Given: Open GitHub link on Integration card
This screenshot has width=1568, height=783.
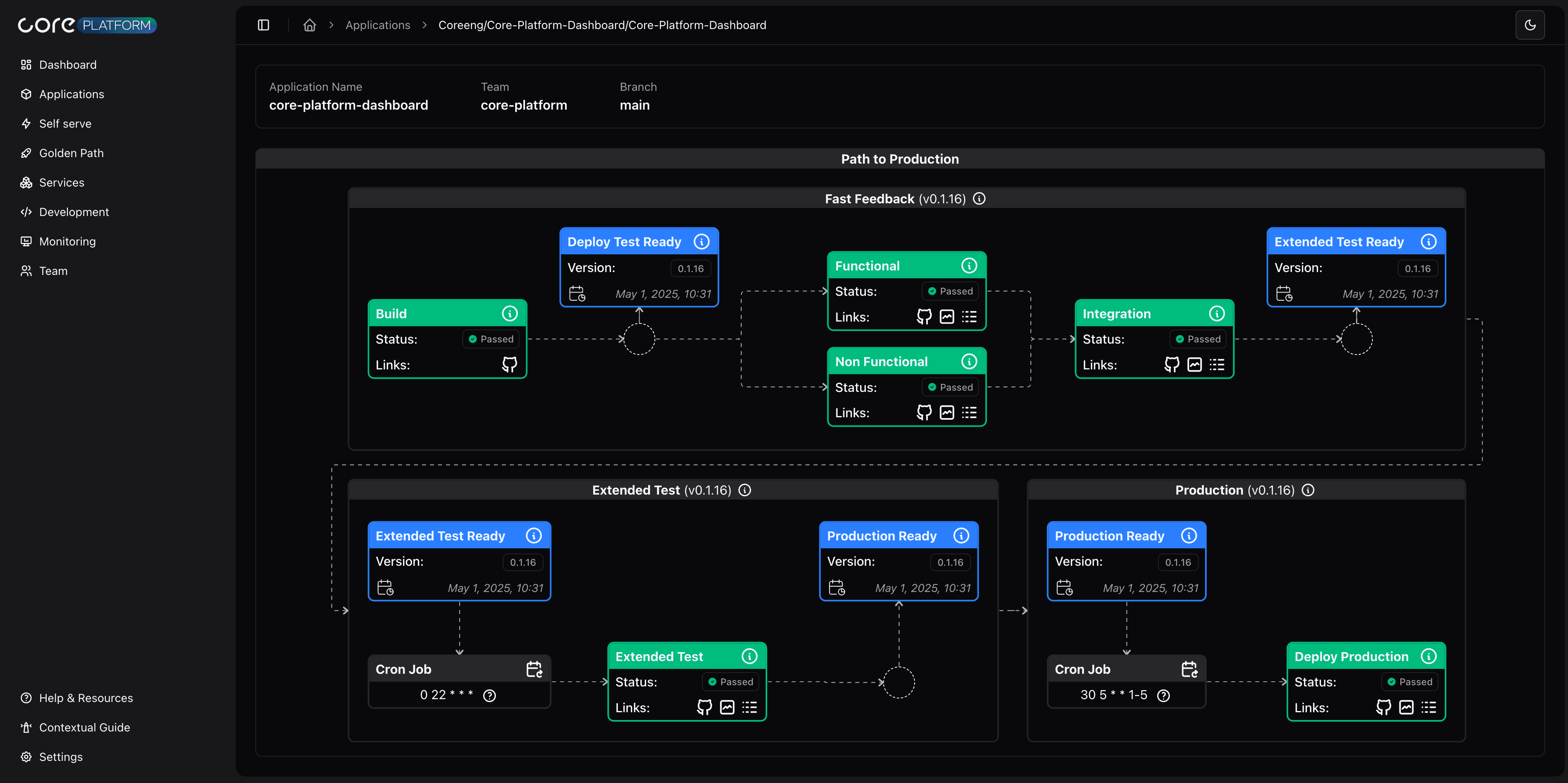Looking at the screenshot, I should point(1172,364).
